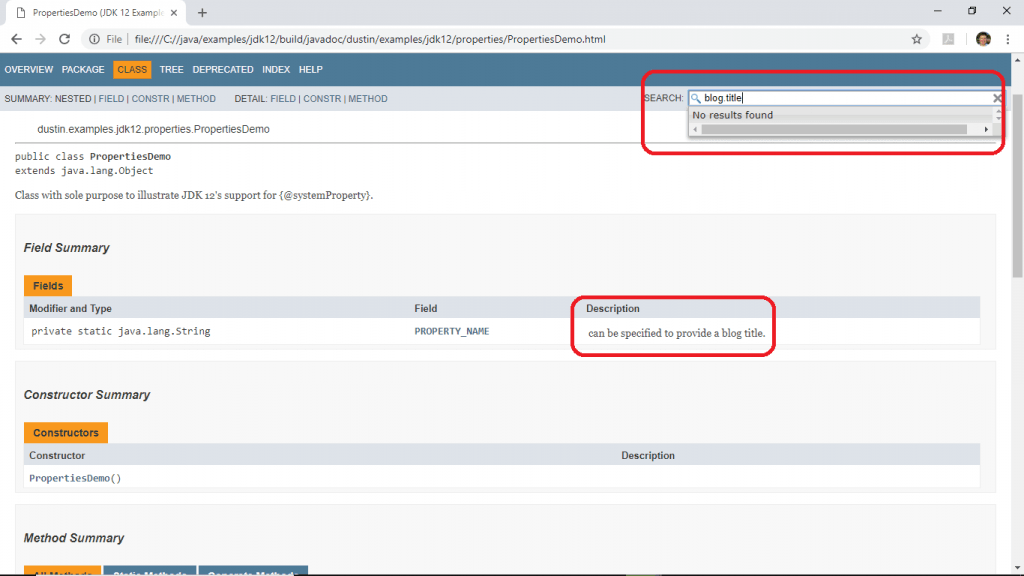Viewport: 1024px width, 576px height.
Task: Jump to FIELD summary link
Action: (x=111, y=99)
